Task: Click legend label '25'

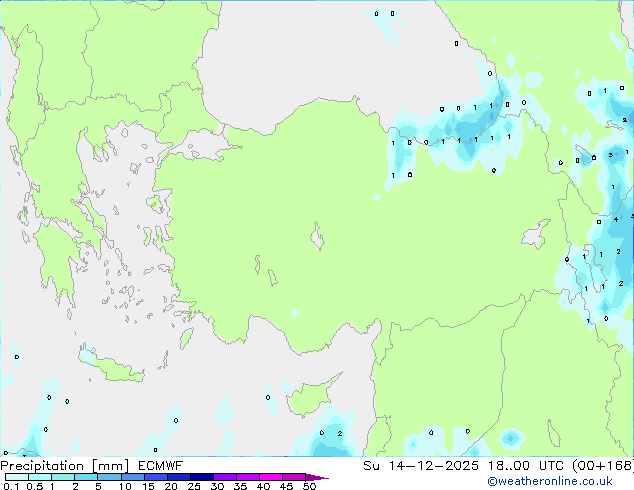Action: tap(194, 486)
